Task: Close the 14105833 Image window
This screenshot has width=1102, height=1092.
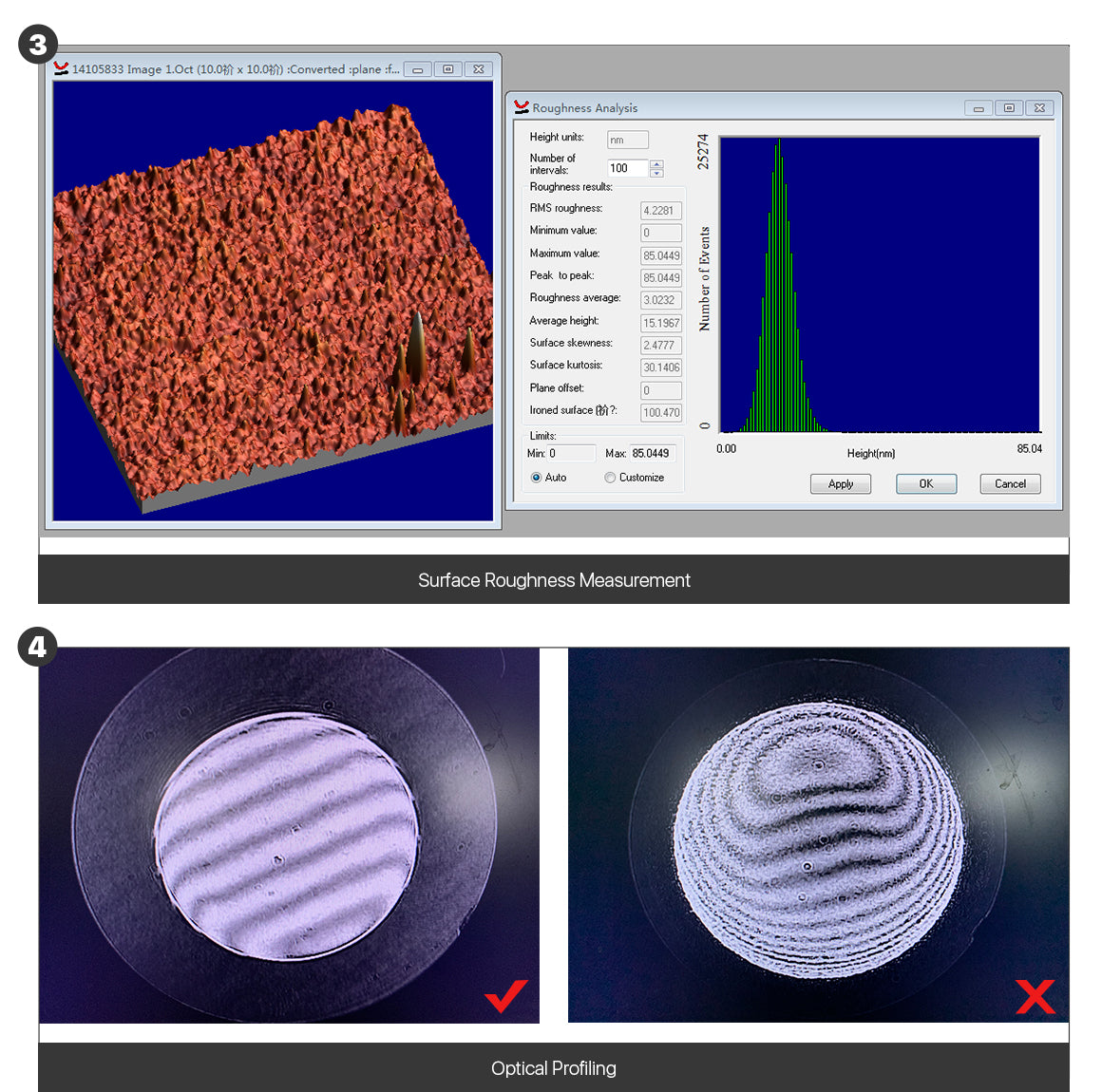Action: [x=479, y=69]
